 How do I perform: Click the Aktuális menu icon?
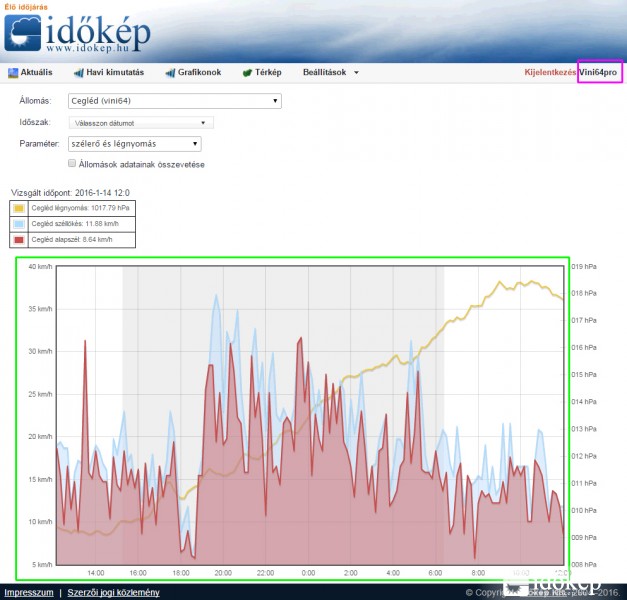point(13,73)
